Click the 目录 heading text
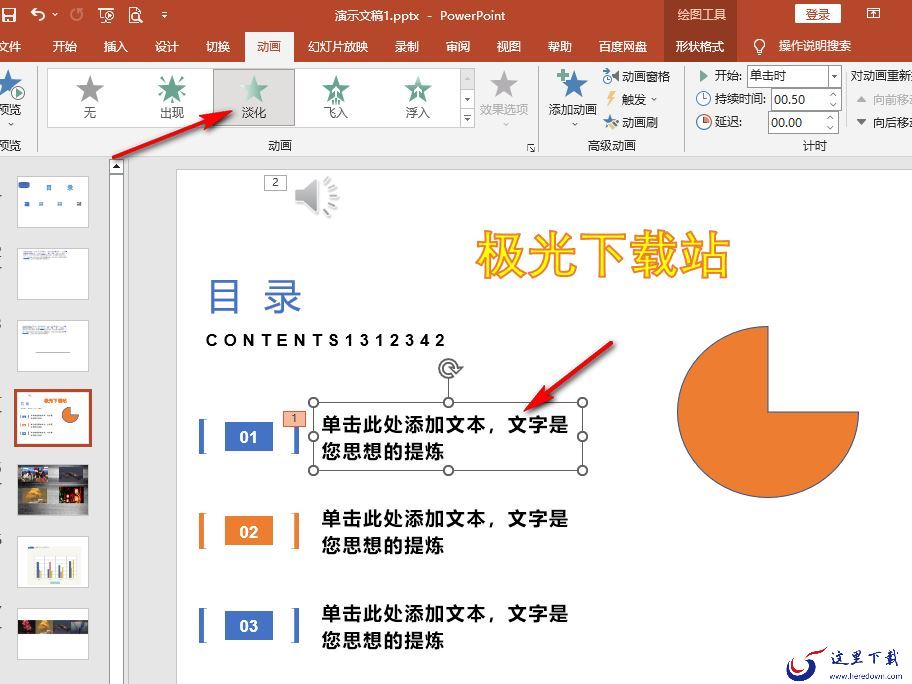The height and width of the screenshot is (684, 912). [x=255, y=297]
